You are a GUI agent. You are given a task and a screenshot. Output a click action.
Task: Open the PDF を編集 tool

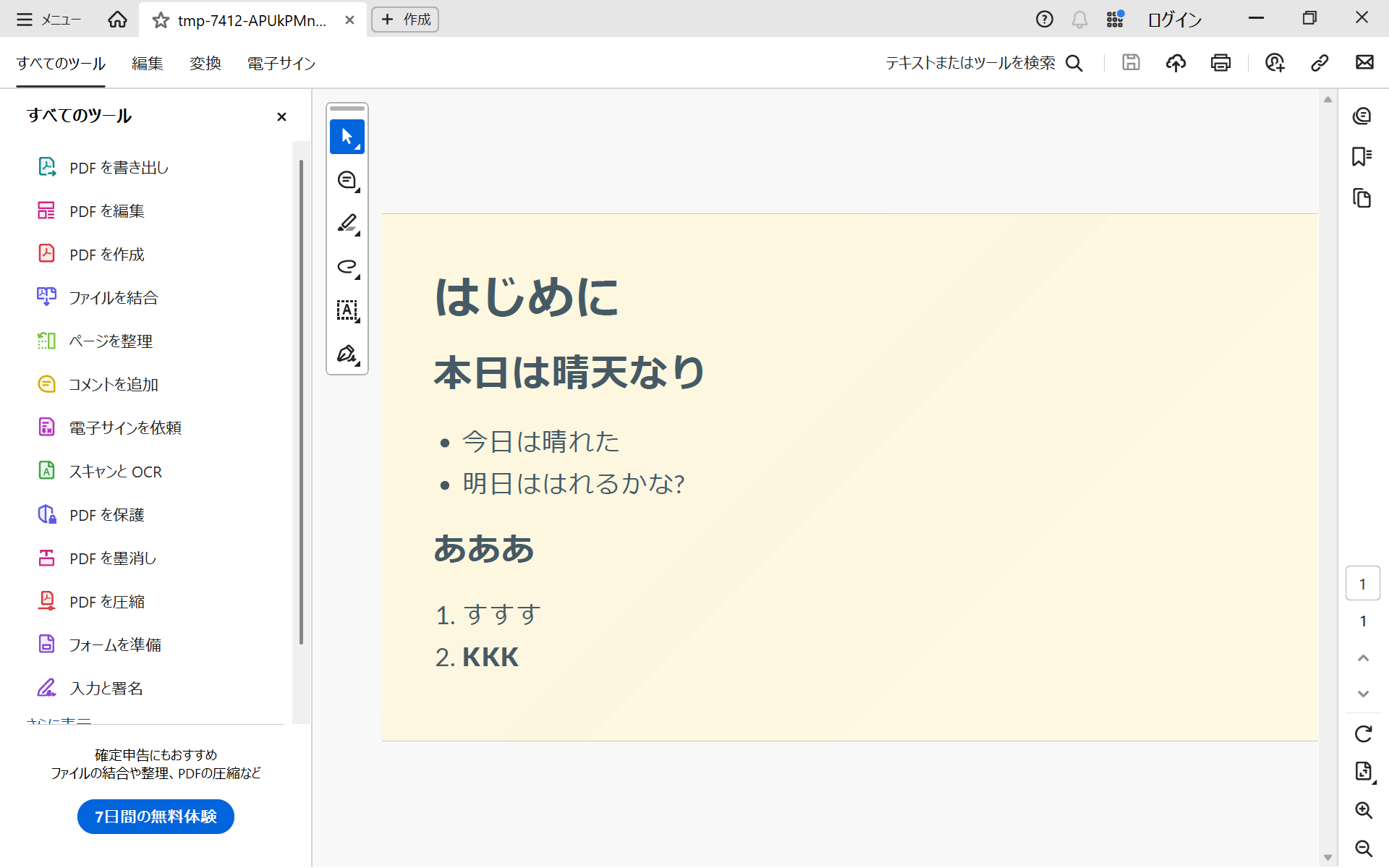pos(106,211)
